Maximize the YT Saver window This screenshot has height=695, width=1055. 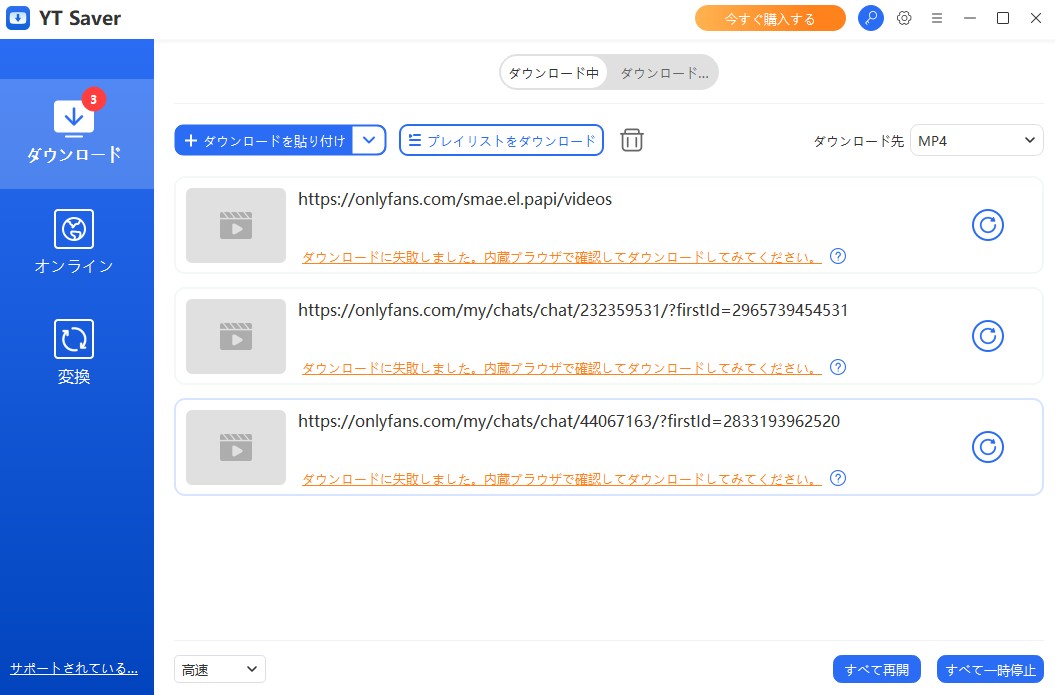coord(1003,18)
